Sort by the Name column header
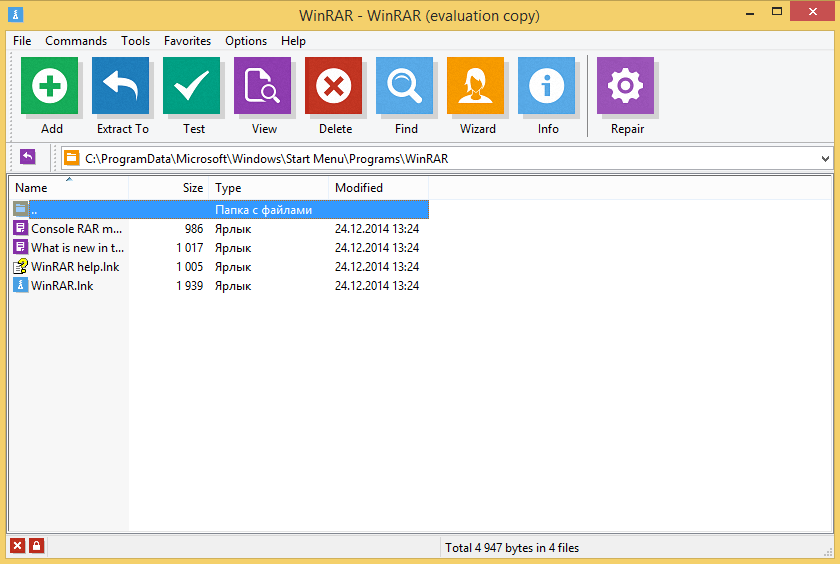 (69, 188)
